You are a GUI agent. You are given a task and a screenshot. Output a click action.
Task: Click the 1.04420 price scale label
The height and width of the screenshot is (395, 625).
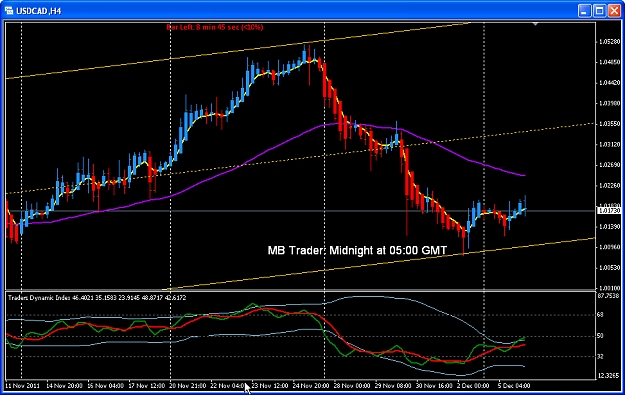tap(610, 83)
